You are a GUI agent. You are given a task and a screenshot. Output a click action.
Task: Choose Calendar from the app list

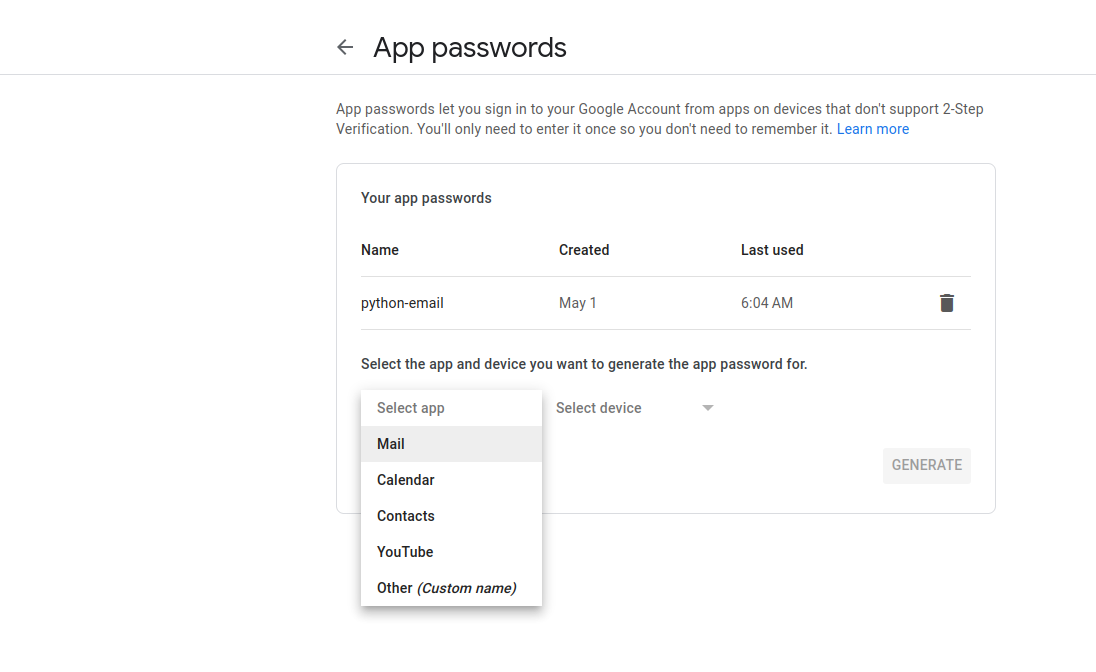coord(451,480)
